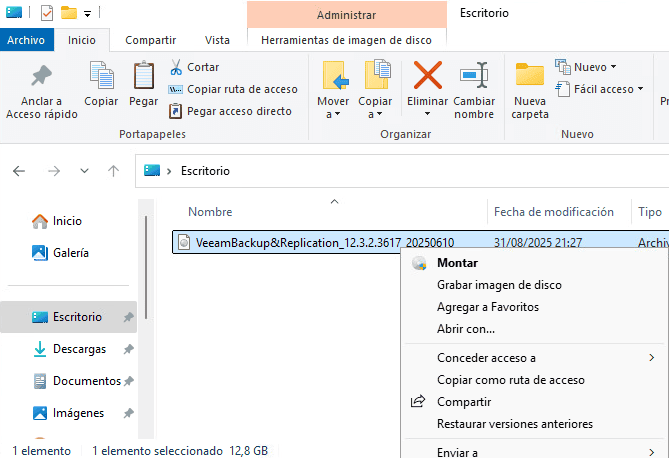Click the Cambiar nombre icon
669x458 pixels.
point(474,76)
